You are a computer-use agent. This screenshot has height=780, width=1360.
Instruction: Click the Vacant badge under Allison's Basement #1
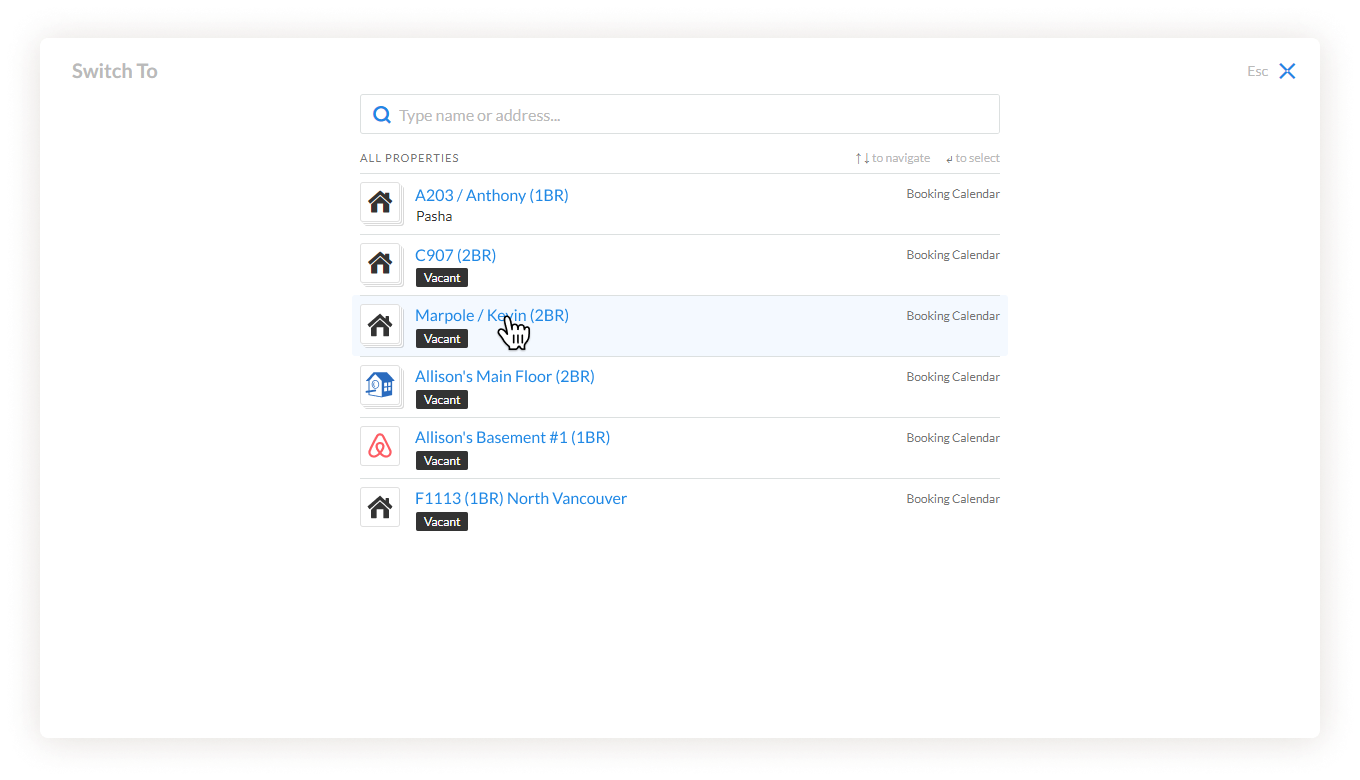click(442, 461)
